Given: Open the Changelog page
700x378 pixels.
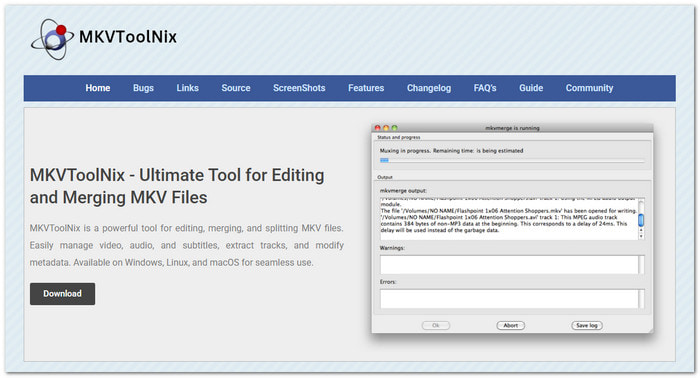Looking at the screenshot, I should click(429, 88).
